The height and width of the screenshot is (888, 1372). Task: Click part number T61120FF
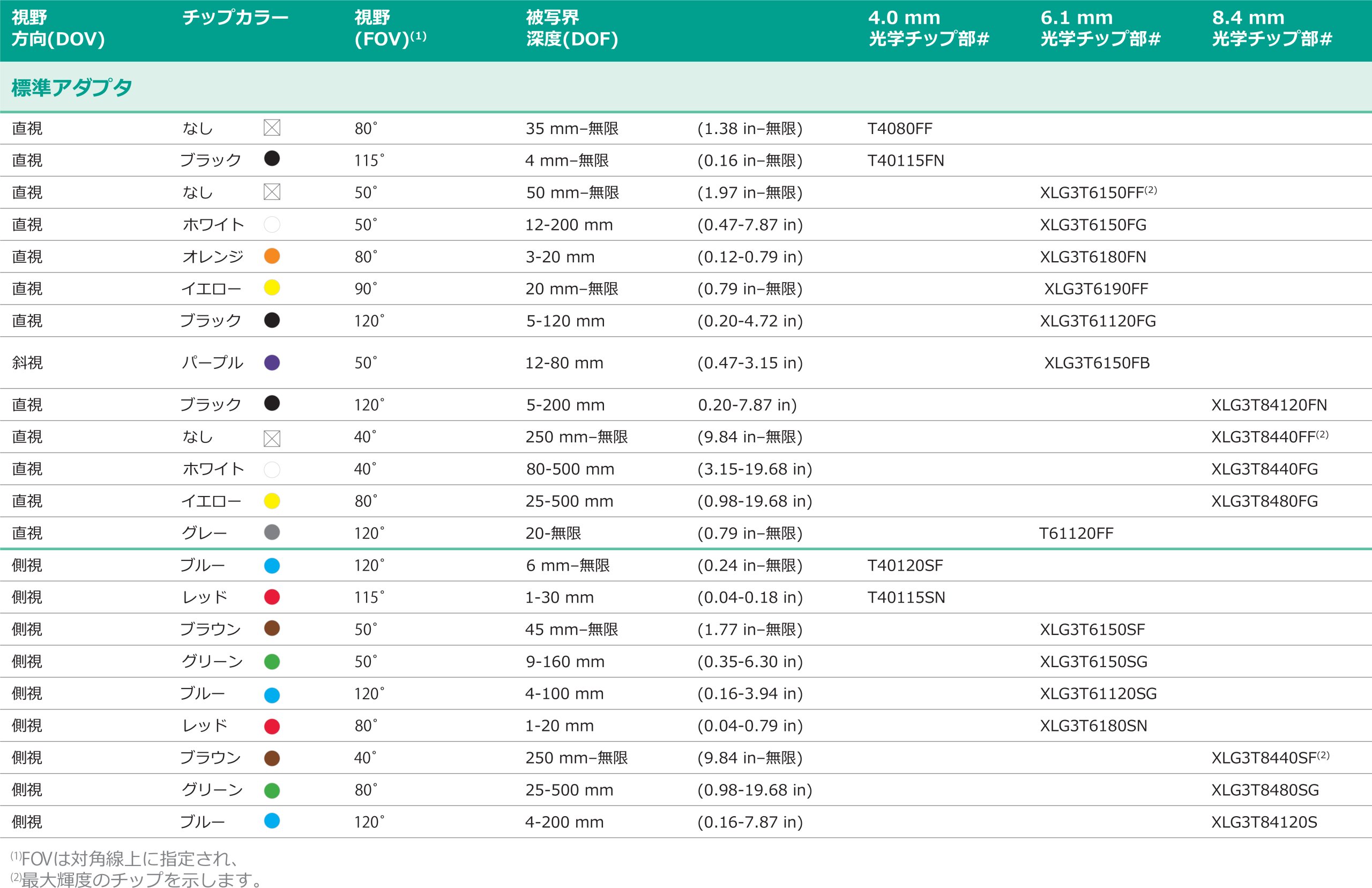(1076, 534)
